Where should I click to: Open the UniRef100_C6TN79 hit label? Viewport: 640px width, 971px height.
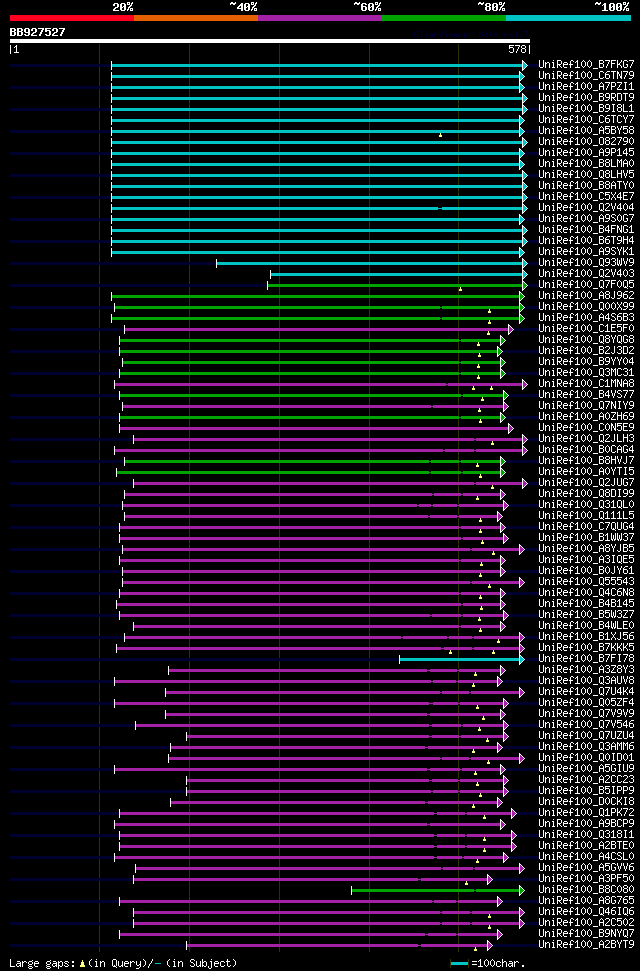point(586,76)
